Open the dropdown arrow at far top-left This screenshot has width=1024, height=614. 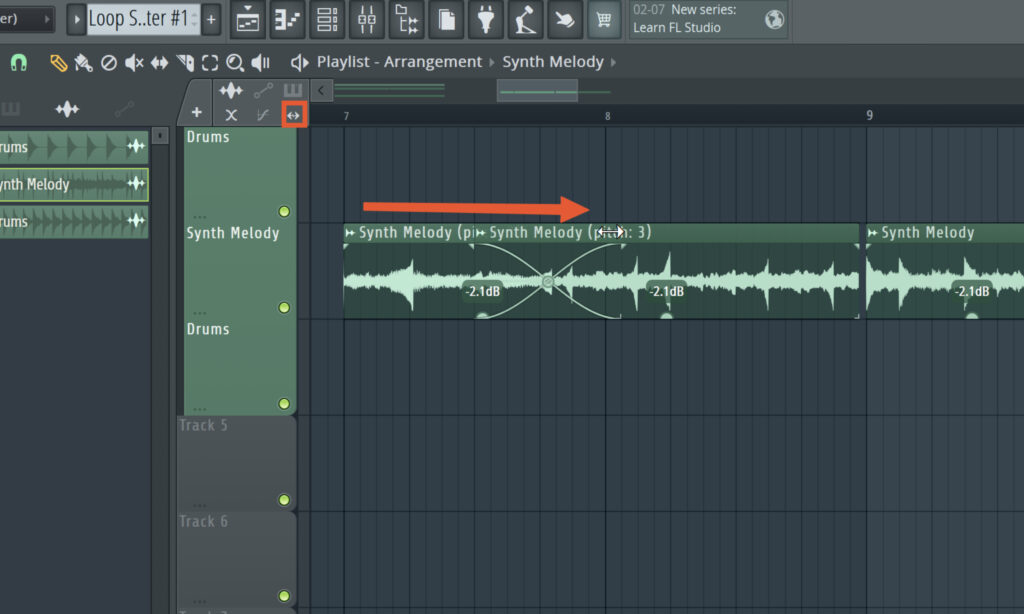[47, 20]
